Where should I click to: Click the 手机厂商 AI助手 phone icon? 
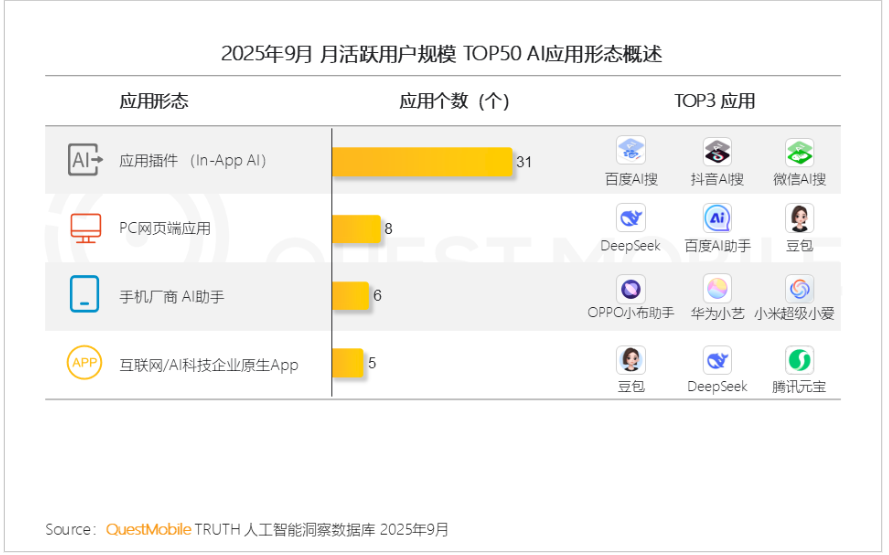click(85, 295)
